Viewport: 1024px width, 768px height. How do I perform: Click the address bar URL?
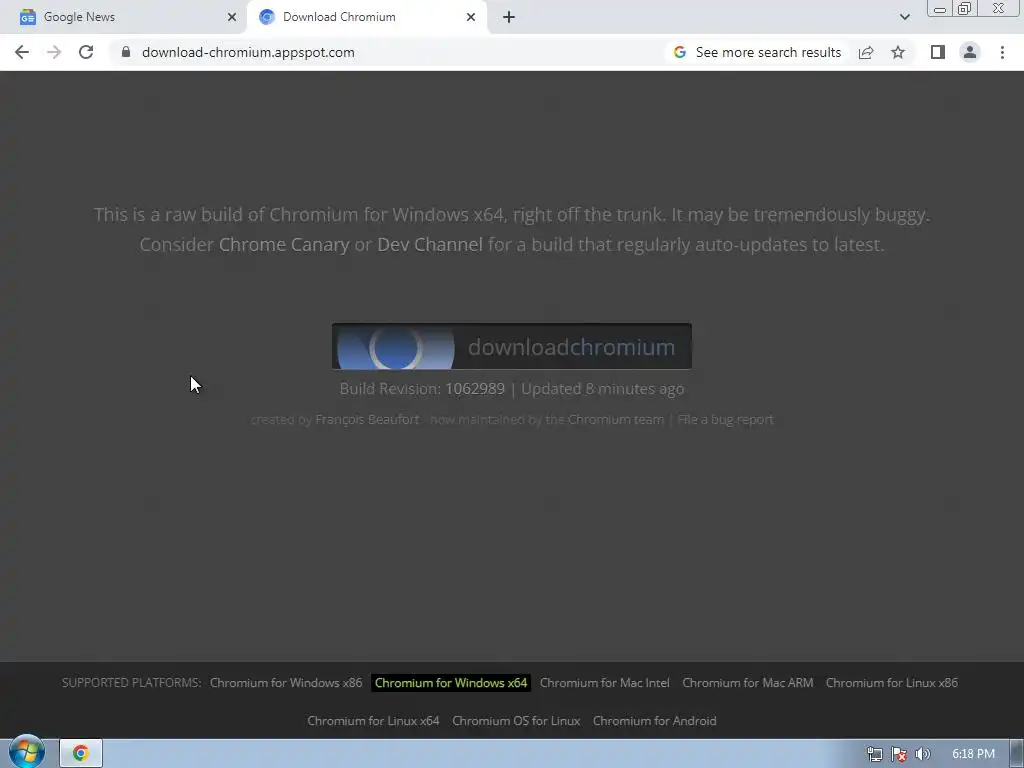(x=248, y=52)
